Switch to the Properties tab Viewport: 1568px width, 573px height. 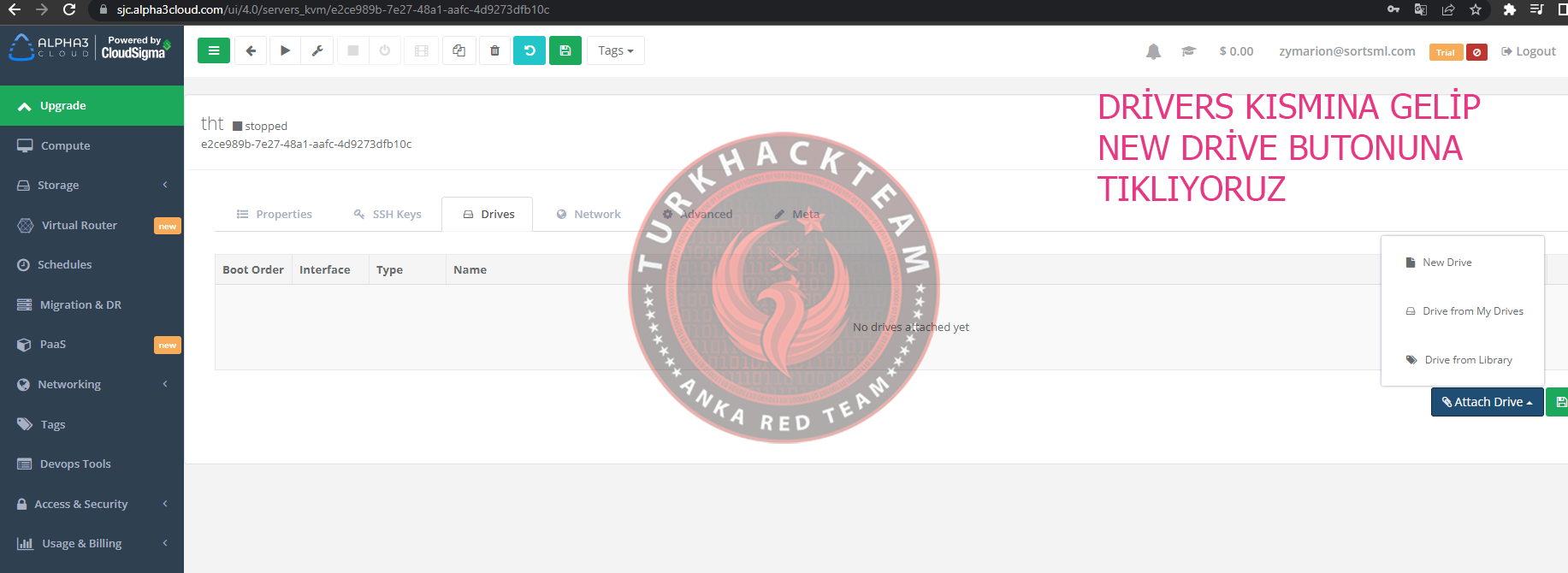275,214
